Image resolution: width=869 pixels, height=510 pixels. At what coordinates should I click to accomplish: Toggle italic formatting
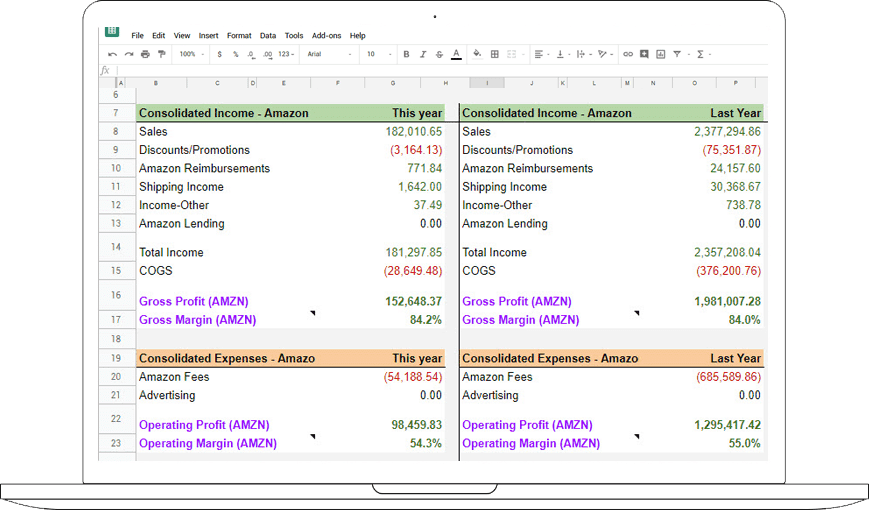423,54
